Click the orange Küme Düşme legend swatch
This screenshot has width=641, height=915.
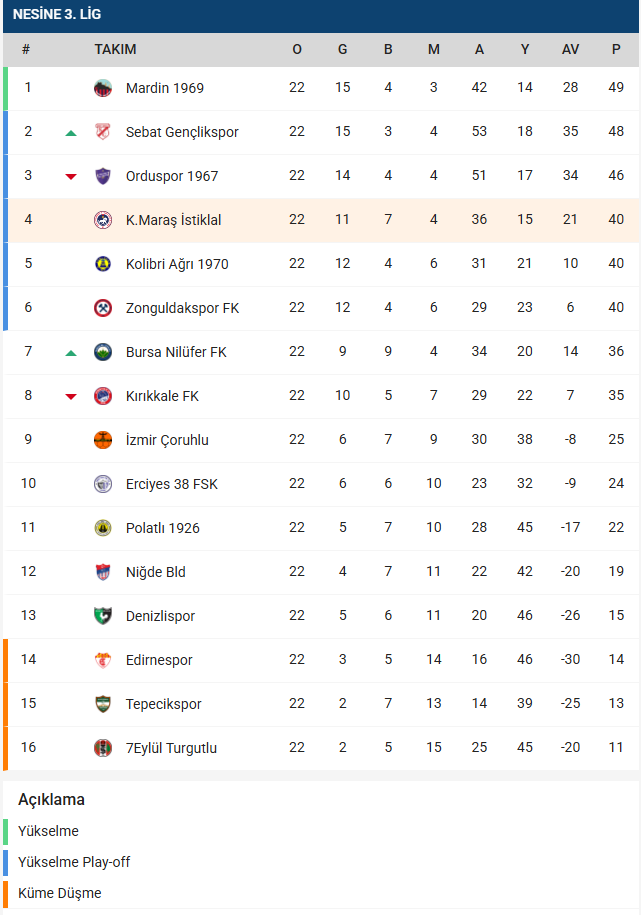(5, 893)
